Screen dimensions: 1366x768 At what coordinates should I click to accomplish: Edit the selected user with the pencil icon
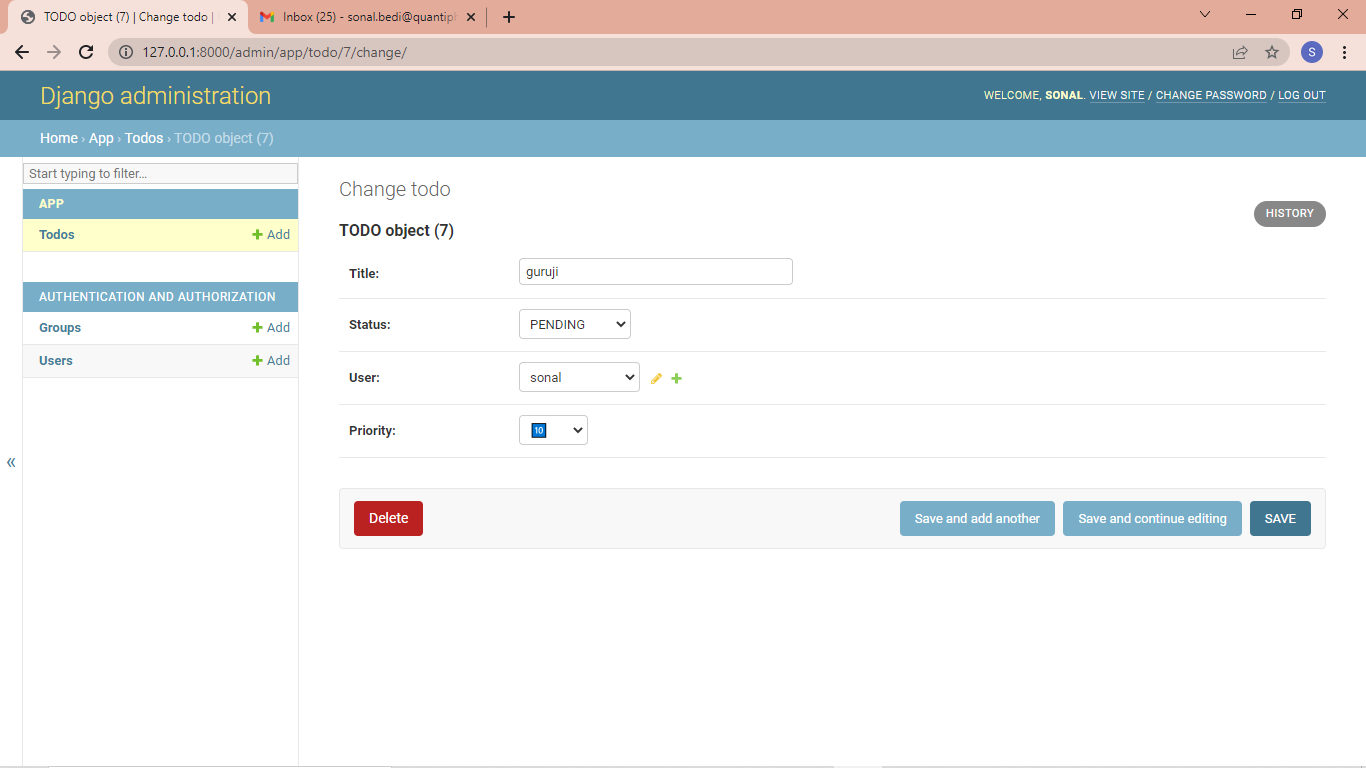pos(656,378)
